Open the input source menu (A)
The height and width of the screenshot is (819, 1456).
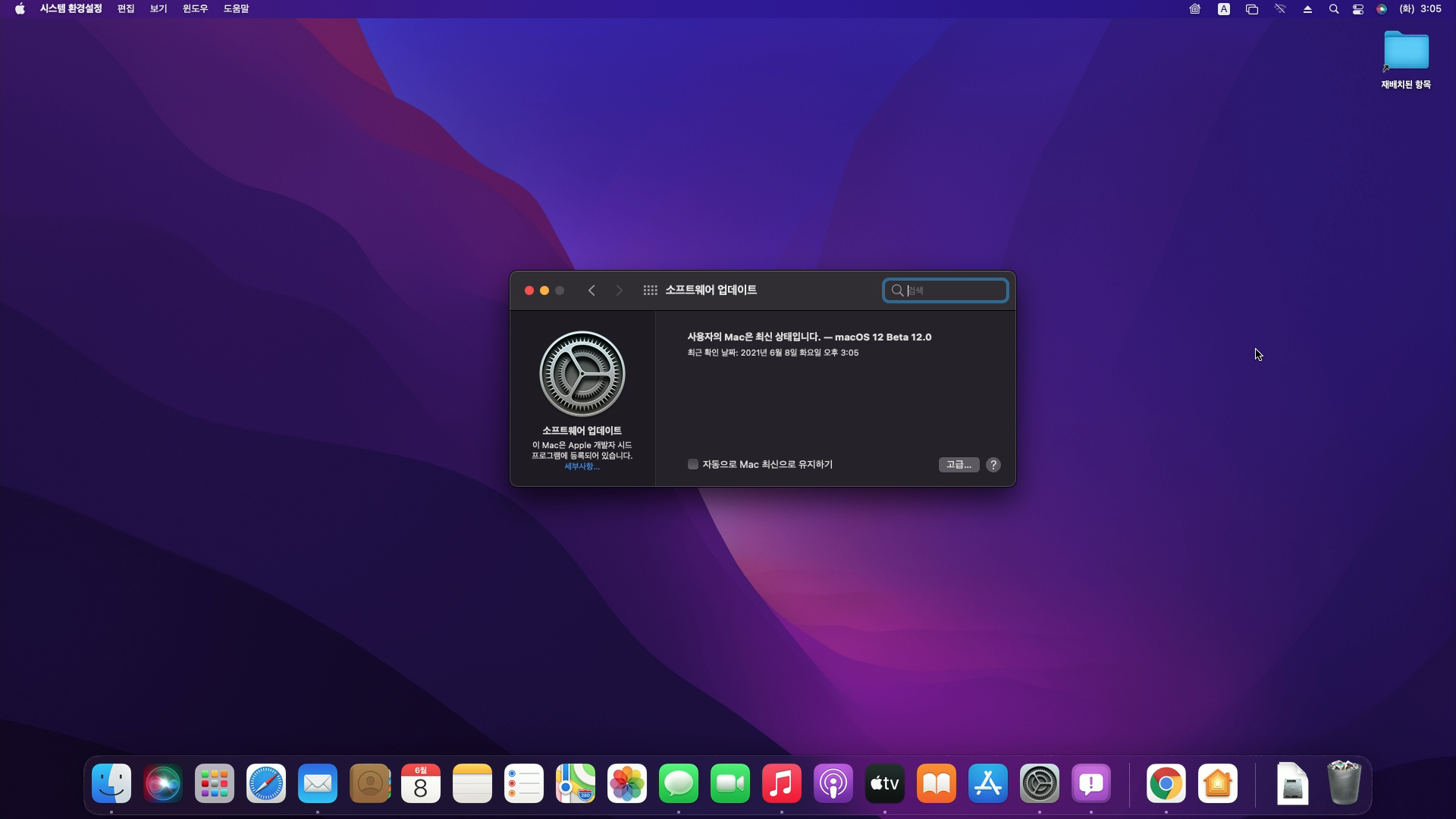(1224, 9)
